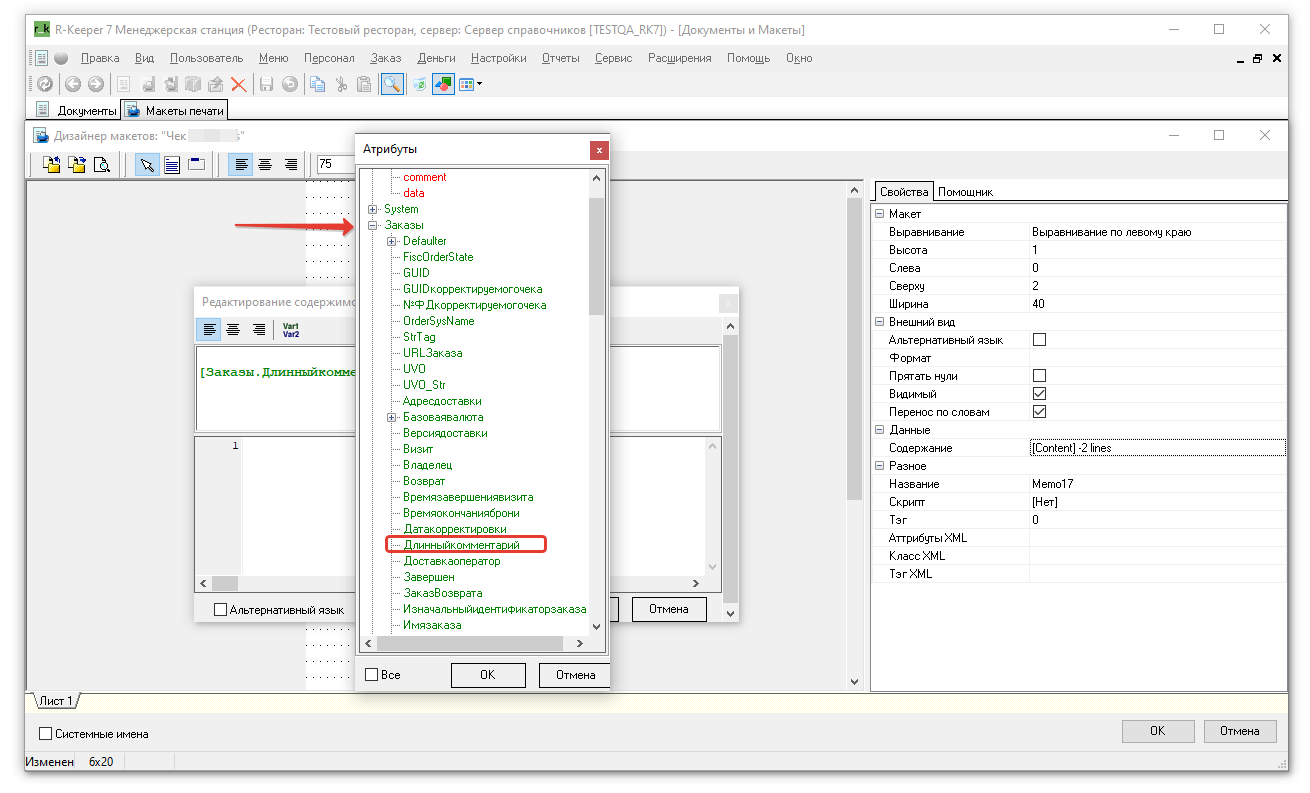Click center align icon in content editor
Screen dimensions: 1310x793
[234, 330]
